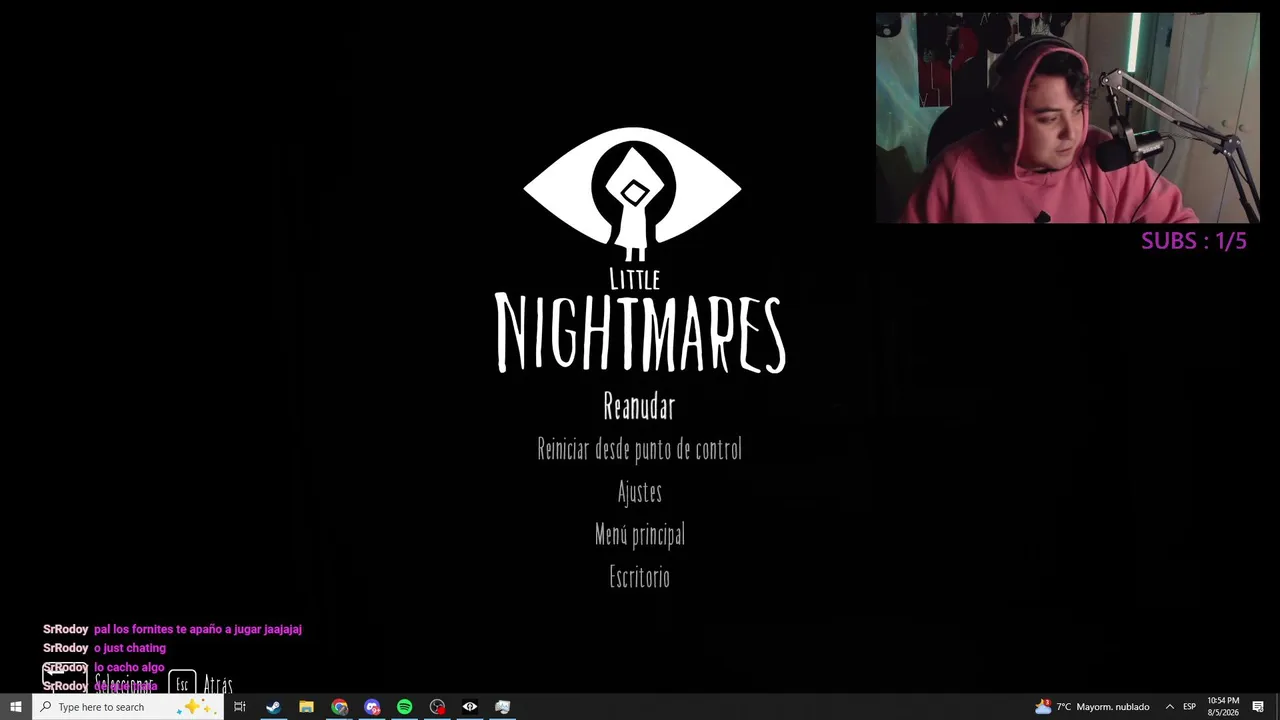Open Spotify from the taskbar
The image size is (1280, 720).
tap(404, 707)
